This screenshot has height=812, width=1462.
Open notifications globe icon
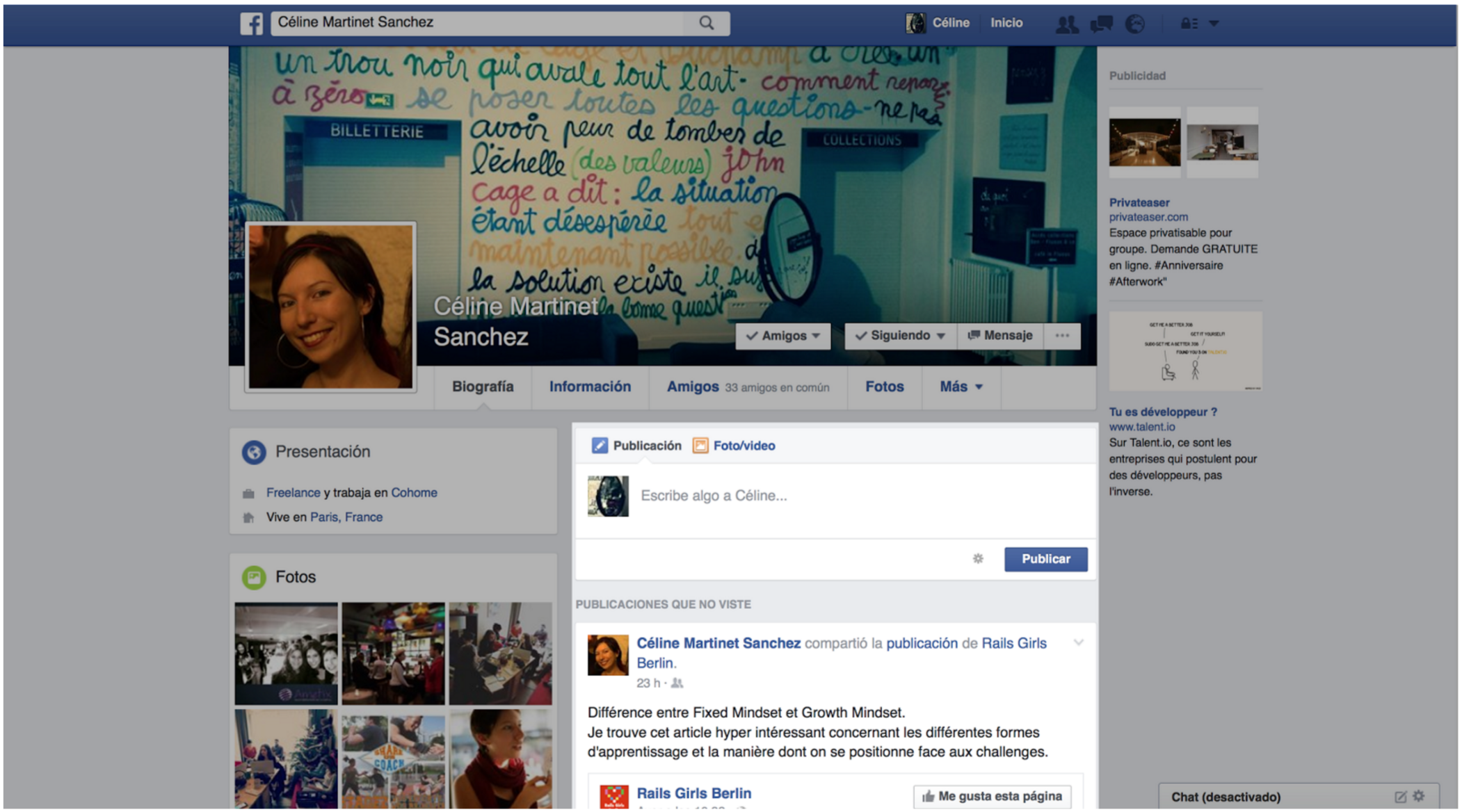[1135, 24]
